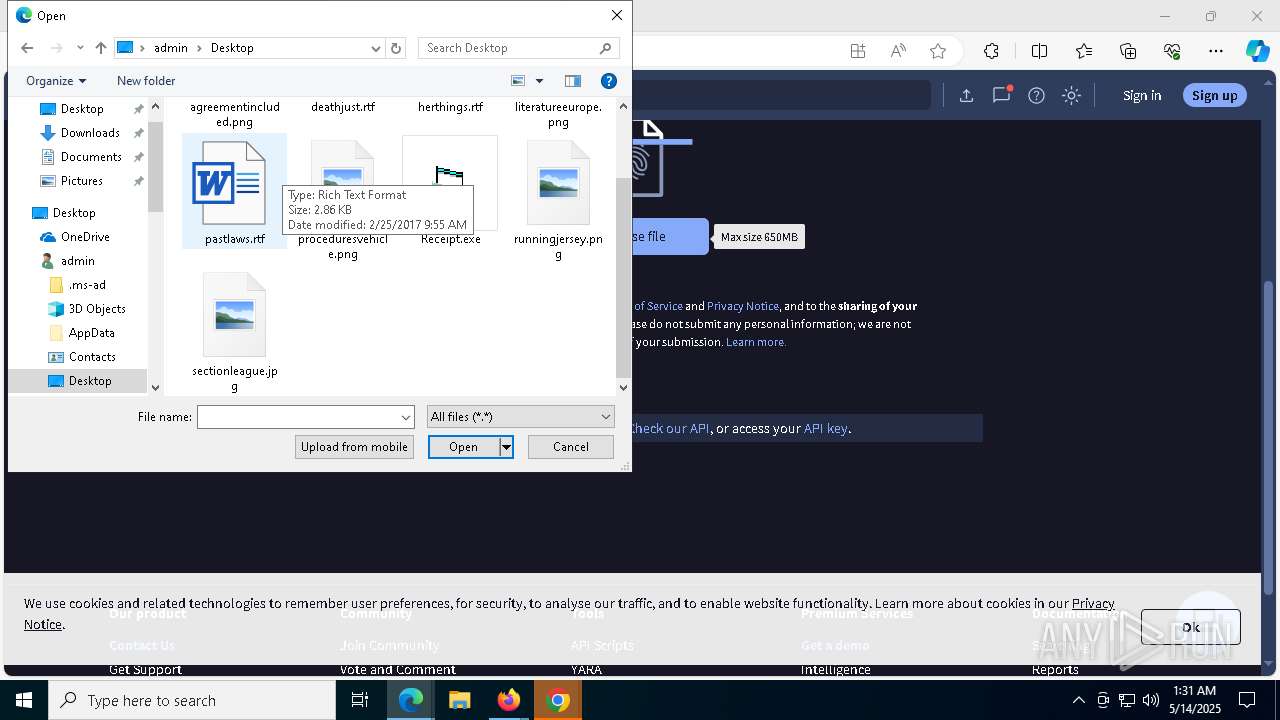Open Copilot in Edge
Viewport: 1280px width, 720px height.
(x=1257, y=51)
